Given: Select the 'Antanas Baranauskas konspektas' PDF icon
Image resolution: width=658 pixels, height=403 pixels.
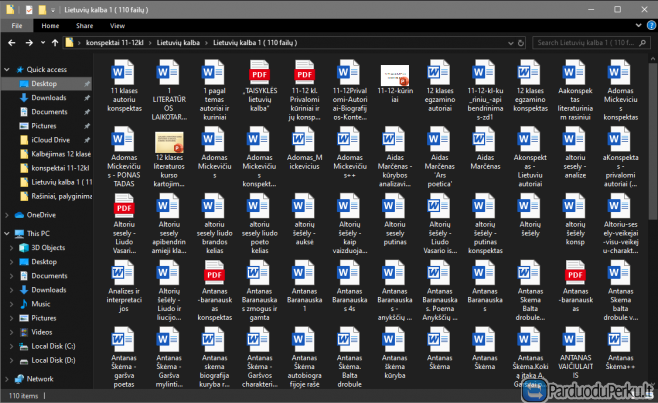Looking at the screenshot, I should (213, 274).
